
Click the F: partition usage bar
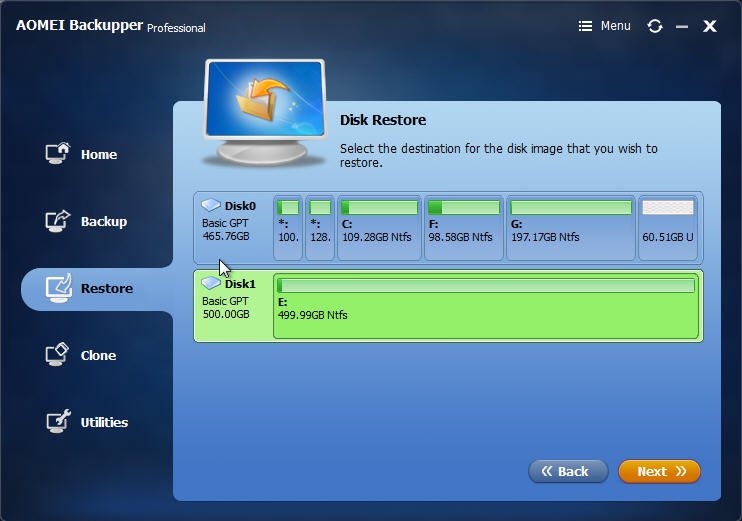(464, 207)
